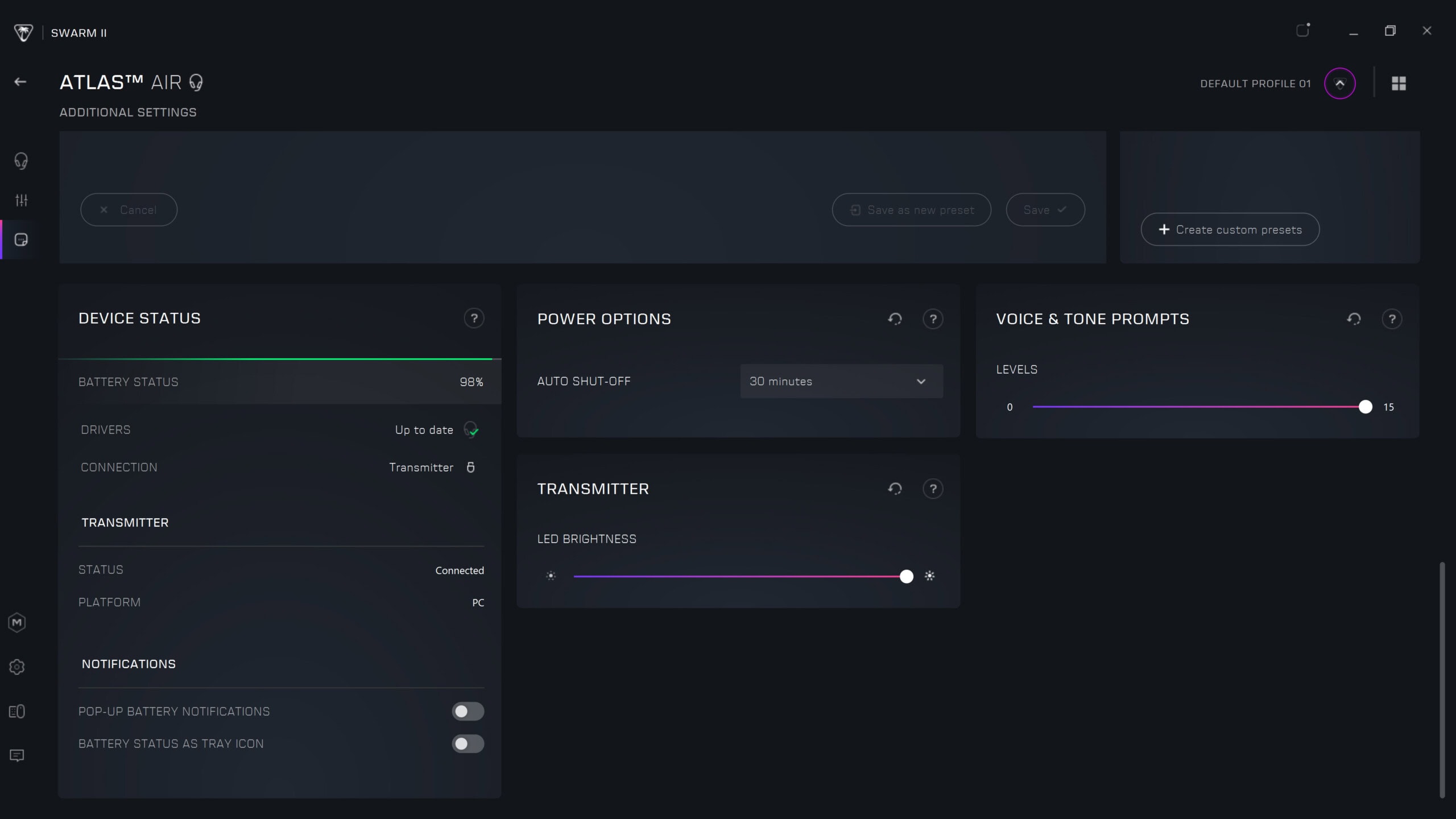Viewport: 1456px width, 819px height.
Task: Click Create custom presets button
Action: tap(1230, 230)
